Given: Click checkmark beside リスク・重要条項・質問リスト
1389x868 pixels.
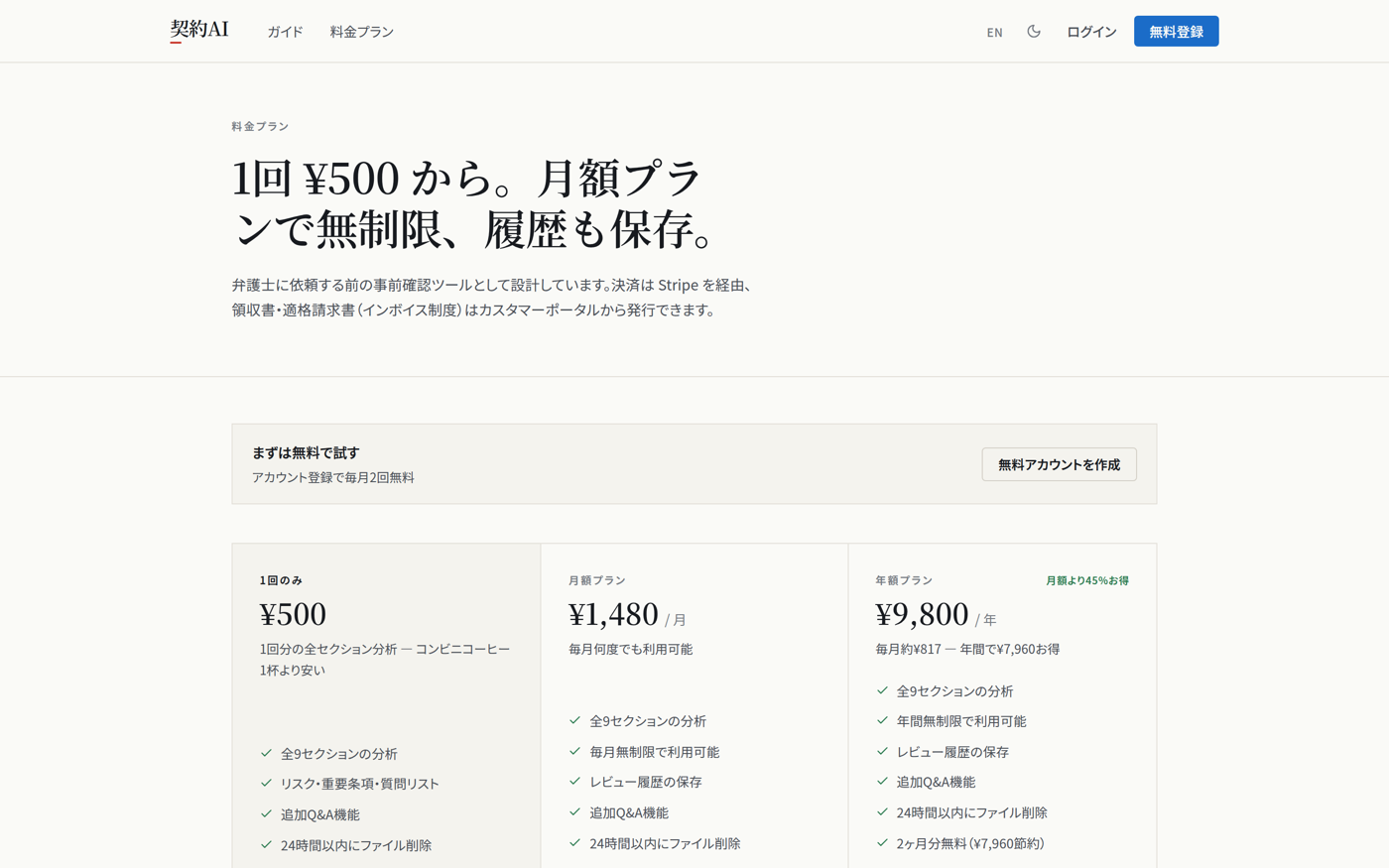Looking at the screenshot, I should [266, 784].
